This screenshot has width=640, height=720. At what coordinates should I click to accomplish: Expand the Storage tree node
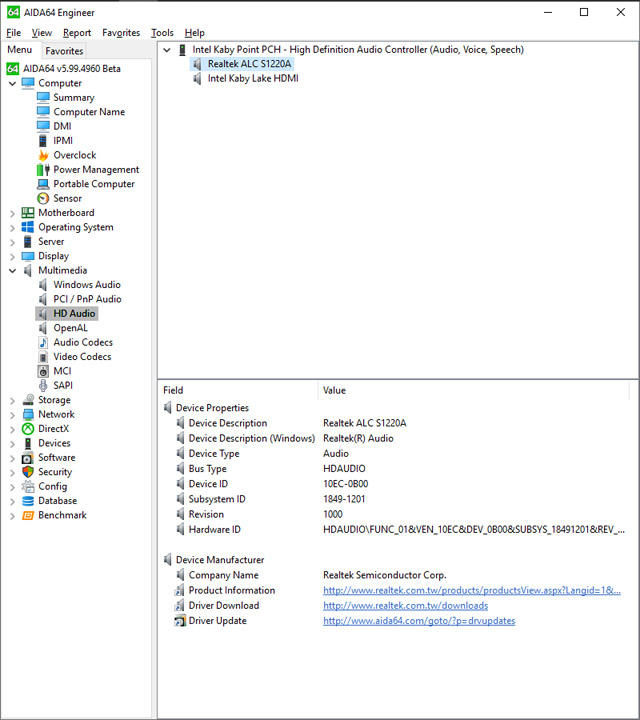click(12, 400)
